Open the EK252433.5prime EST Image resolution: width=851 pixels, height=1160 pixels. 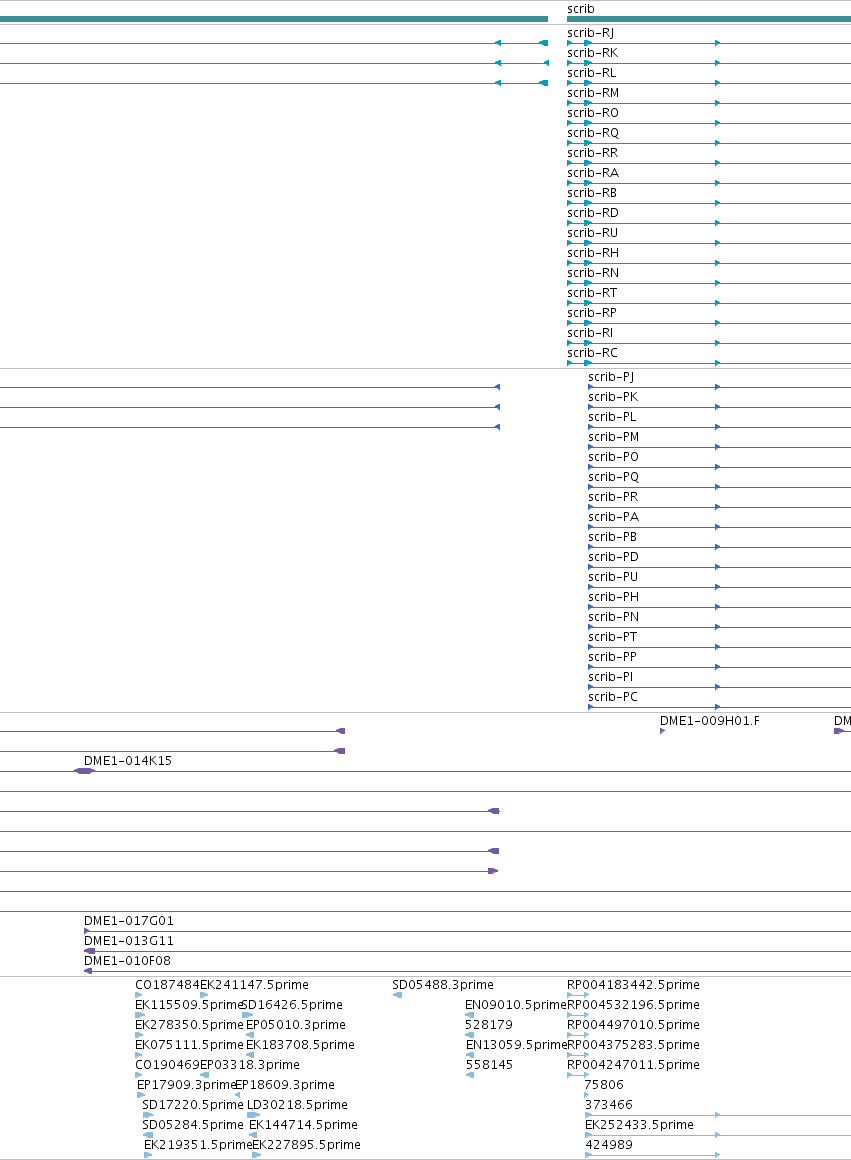(x=639, y=1124)
